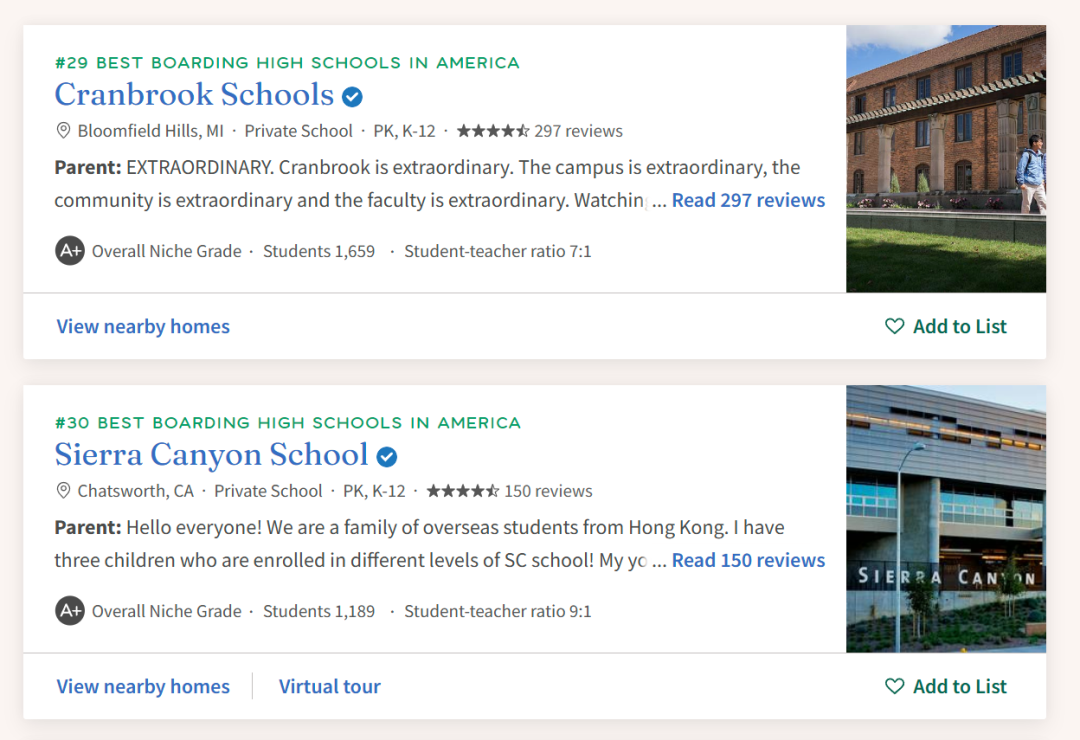Viewport: 1080px width, 740px height.
Task: Click location pin beside Bloomfield Hills, MI
Action: [x=63, y=130]
